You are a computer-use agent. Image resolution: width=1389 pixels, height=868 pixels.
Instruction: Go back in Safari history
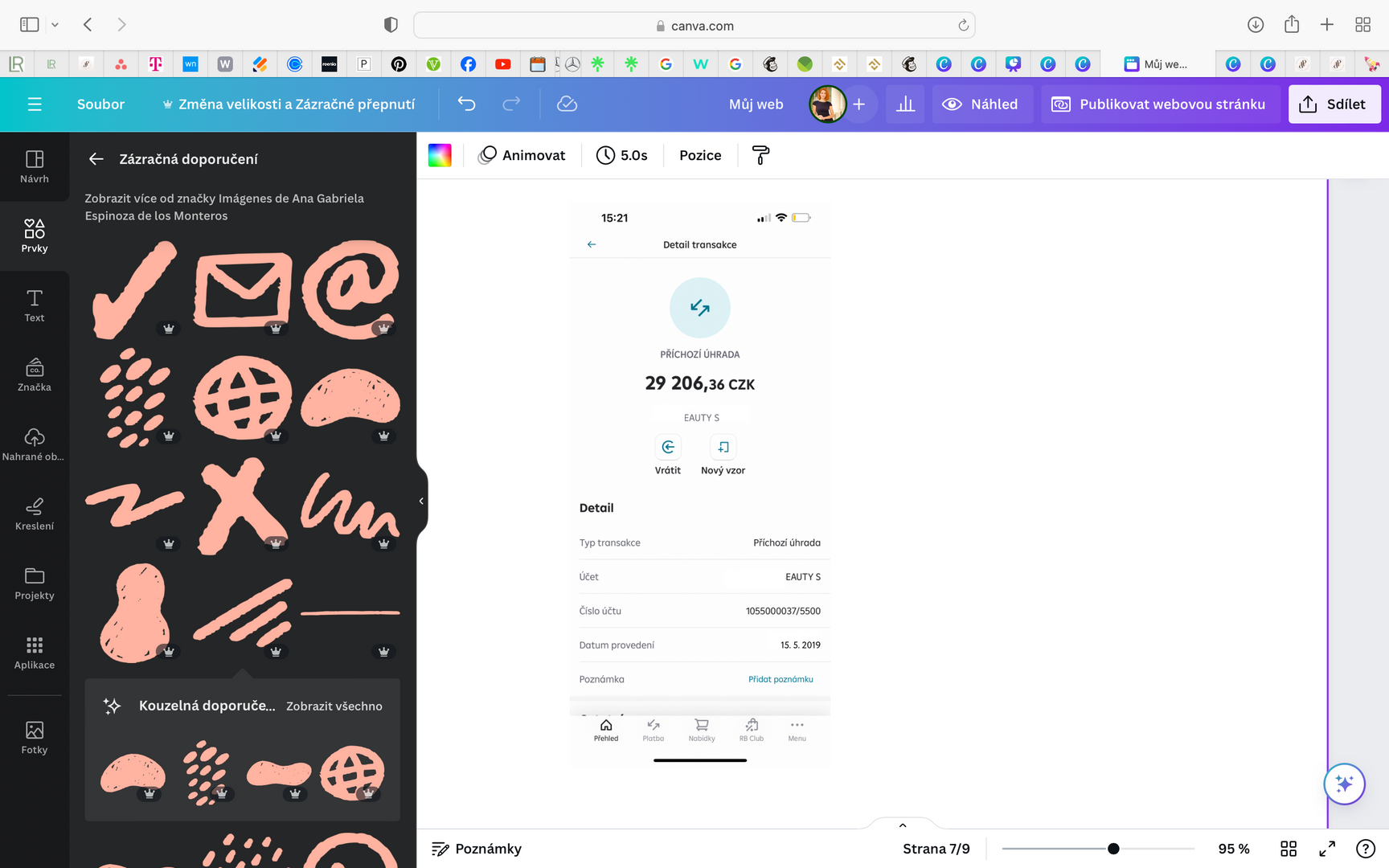coord(88,25)
